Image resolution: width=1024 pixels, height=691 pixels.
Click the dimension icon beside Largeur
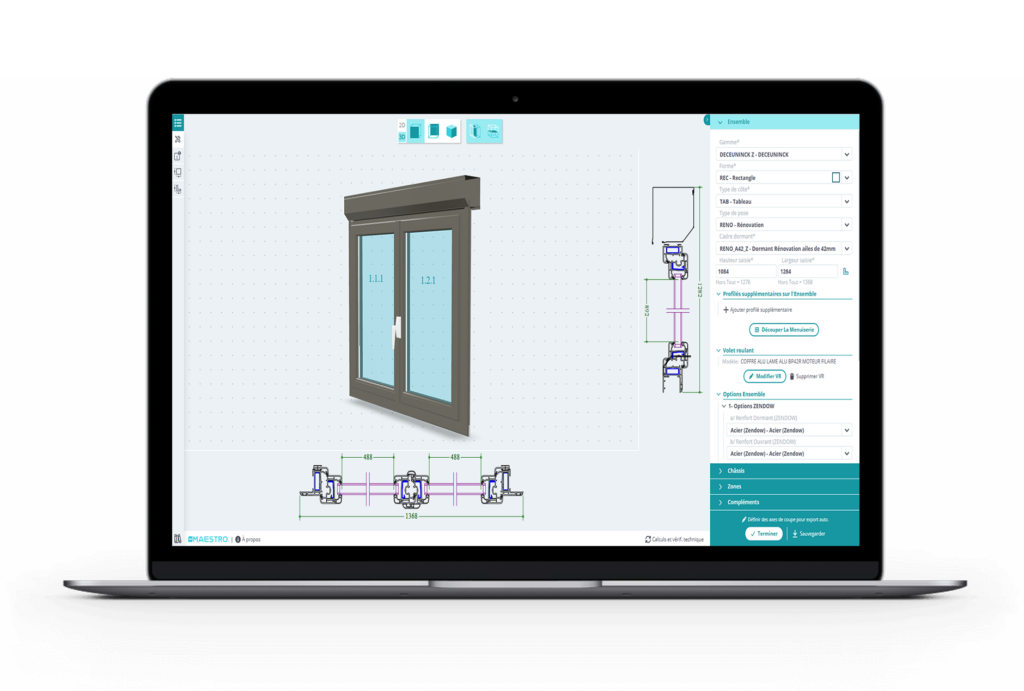click(846, 272)
